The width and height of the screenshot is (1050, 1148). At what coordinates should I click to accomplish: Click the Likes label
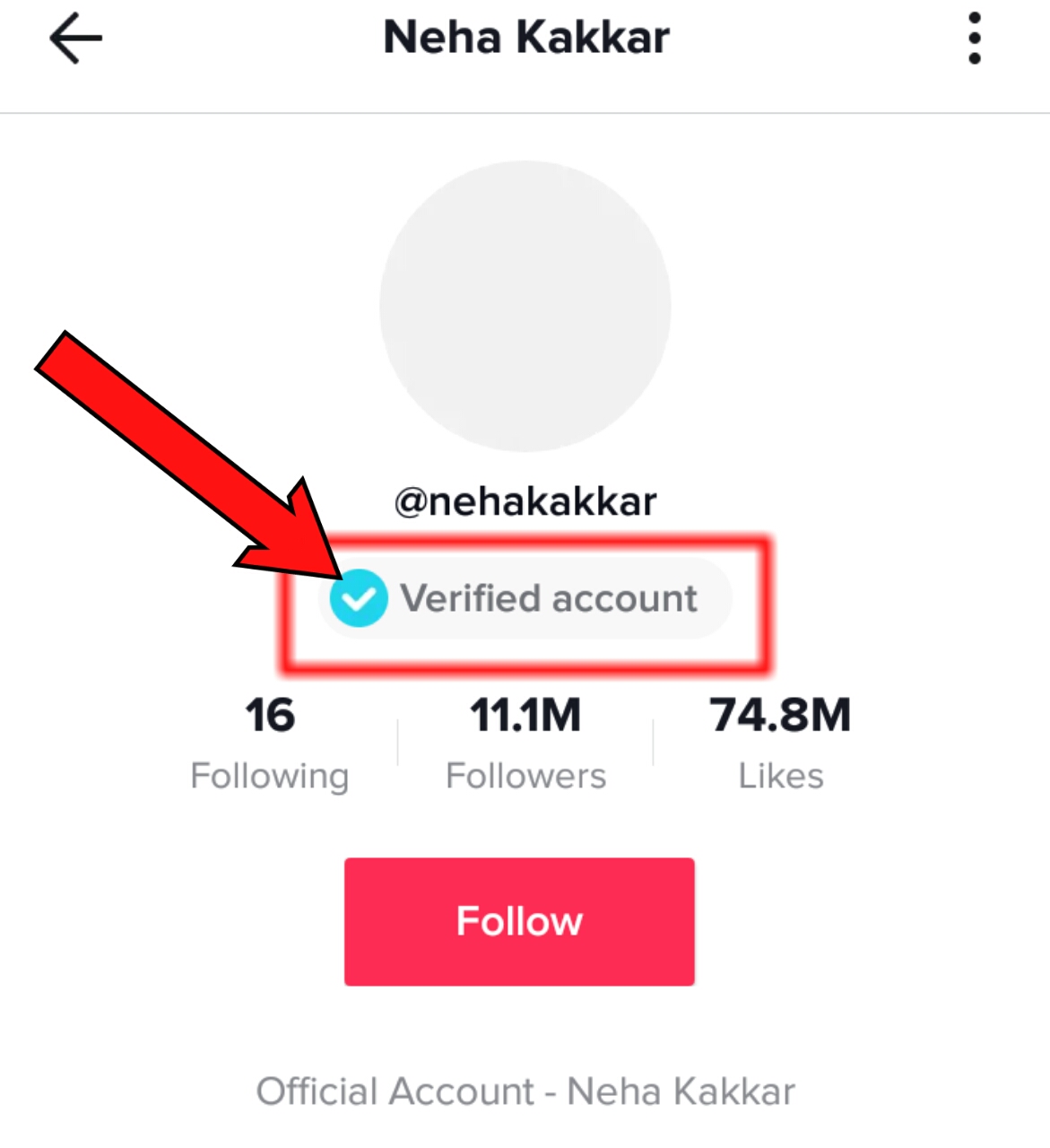[780, 776]
